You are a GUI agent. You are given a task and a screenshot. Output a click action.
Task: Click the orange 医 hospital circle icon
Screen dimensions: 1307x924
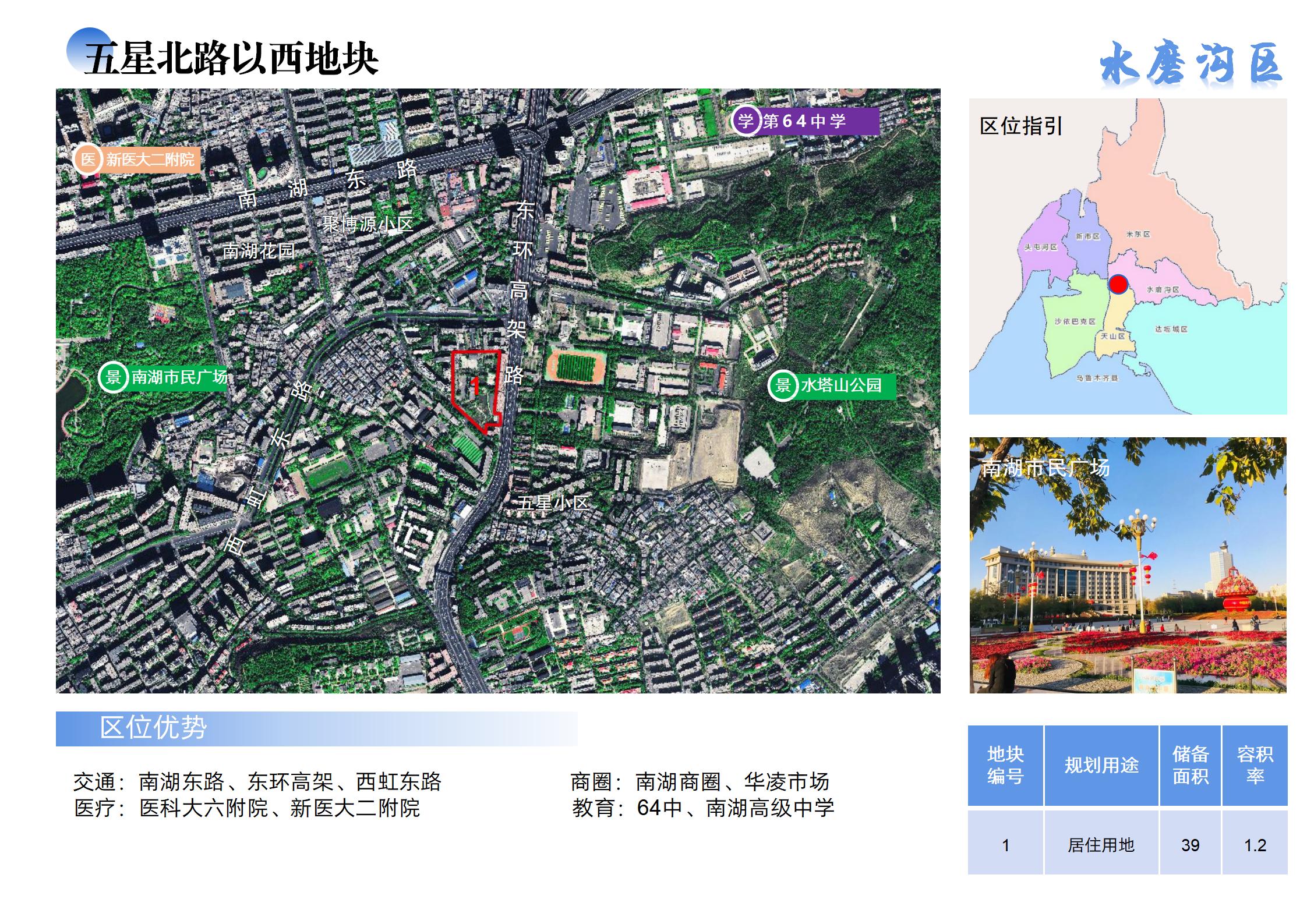coord(88,159)
